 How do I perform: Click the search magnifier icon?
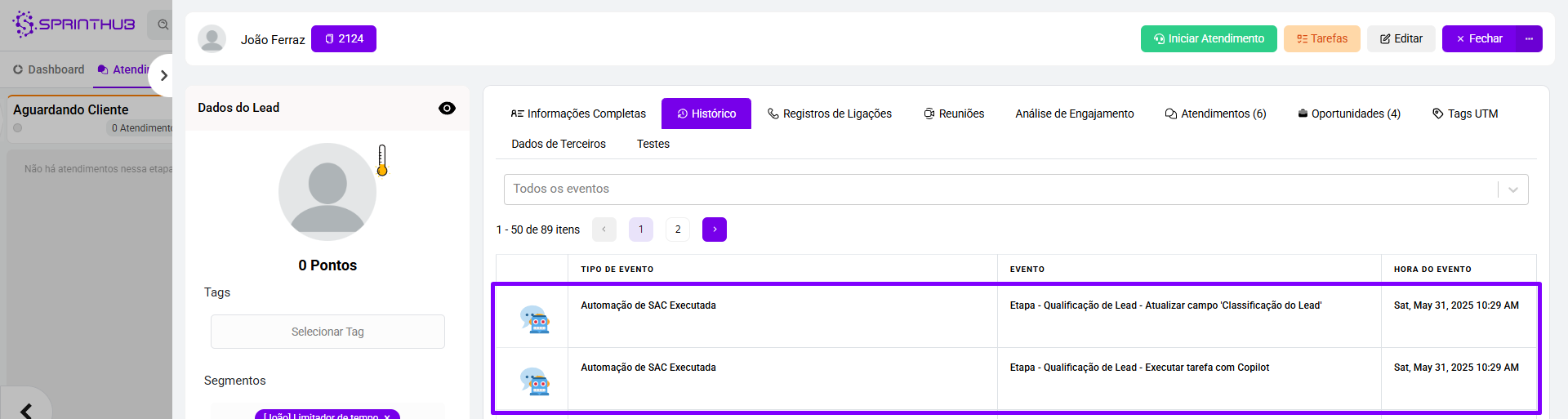click(163, 25)
